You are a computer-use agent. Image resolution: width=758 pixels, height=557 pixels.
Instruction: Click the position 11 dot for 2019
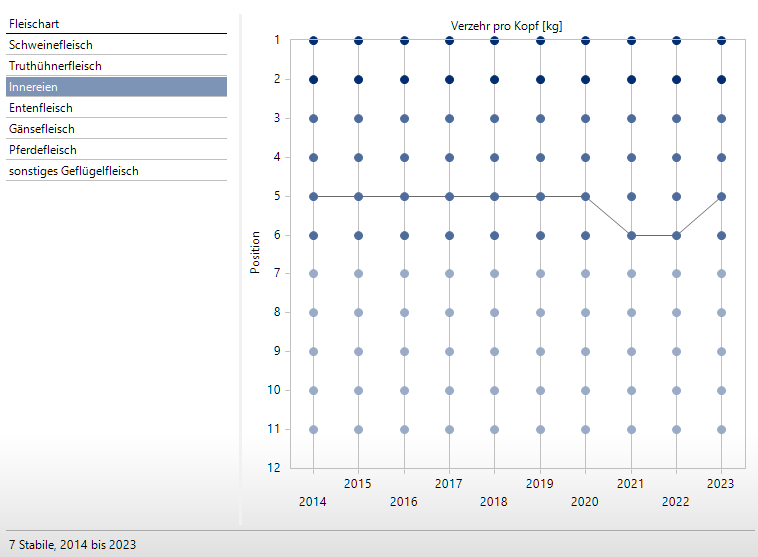540,430
